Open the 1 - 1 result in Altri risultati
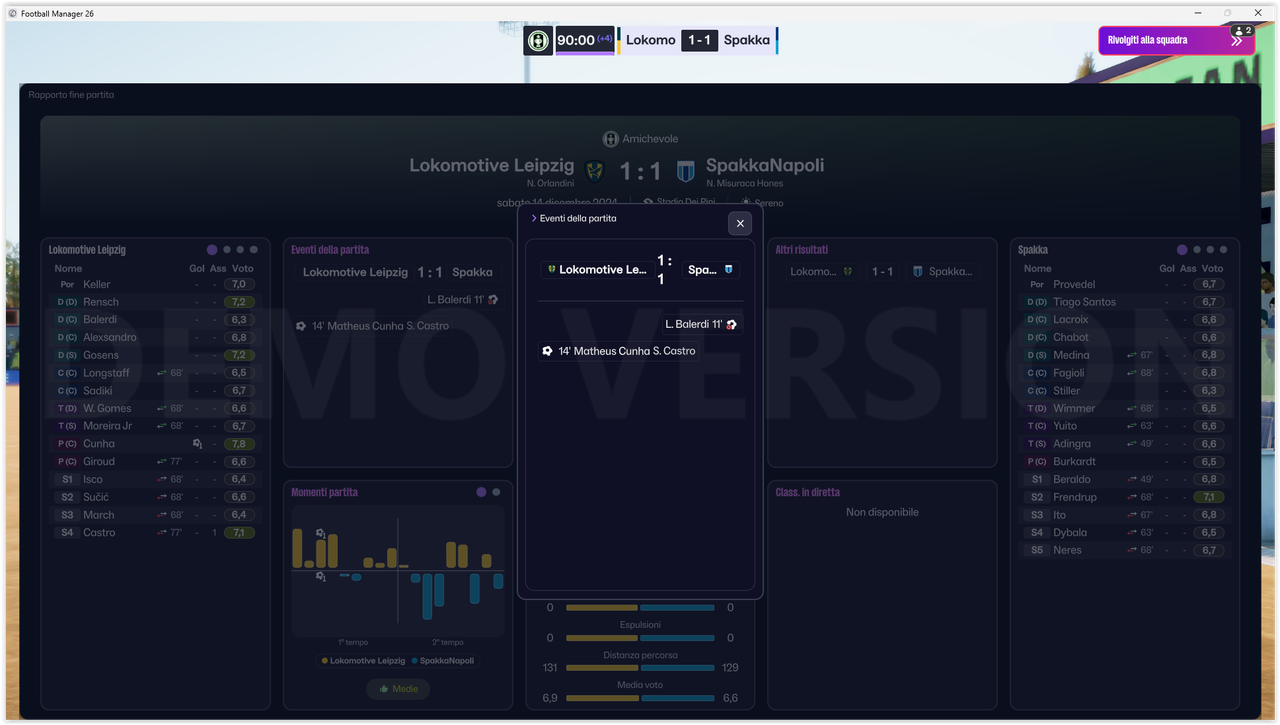 click(x=882, y=271)
